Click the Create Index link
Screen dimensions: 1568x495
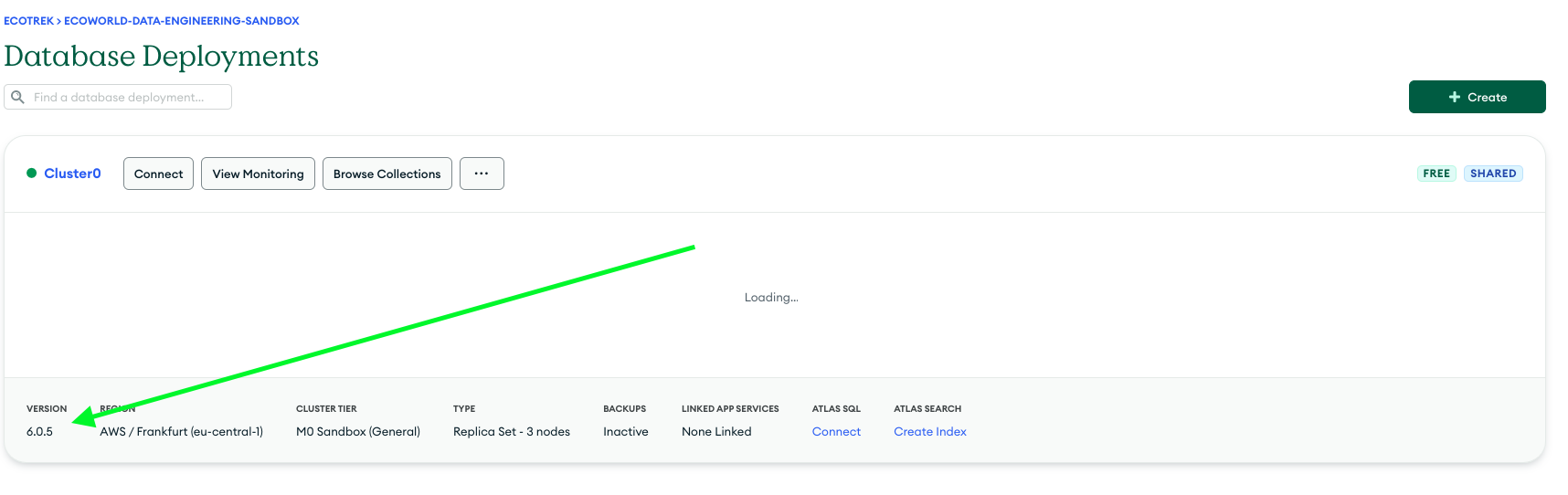[929, 431]
